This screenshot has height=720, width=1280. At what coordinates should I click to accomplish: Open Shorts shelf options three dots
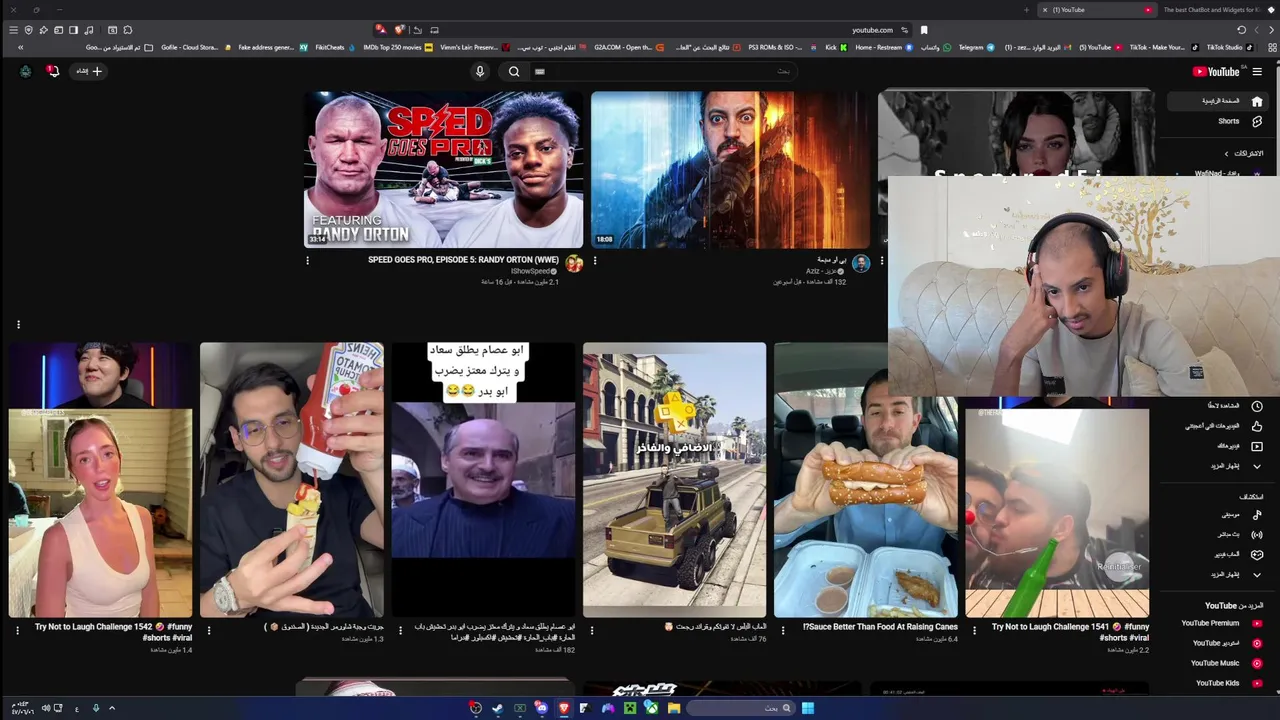[18, 324]
